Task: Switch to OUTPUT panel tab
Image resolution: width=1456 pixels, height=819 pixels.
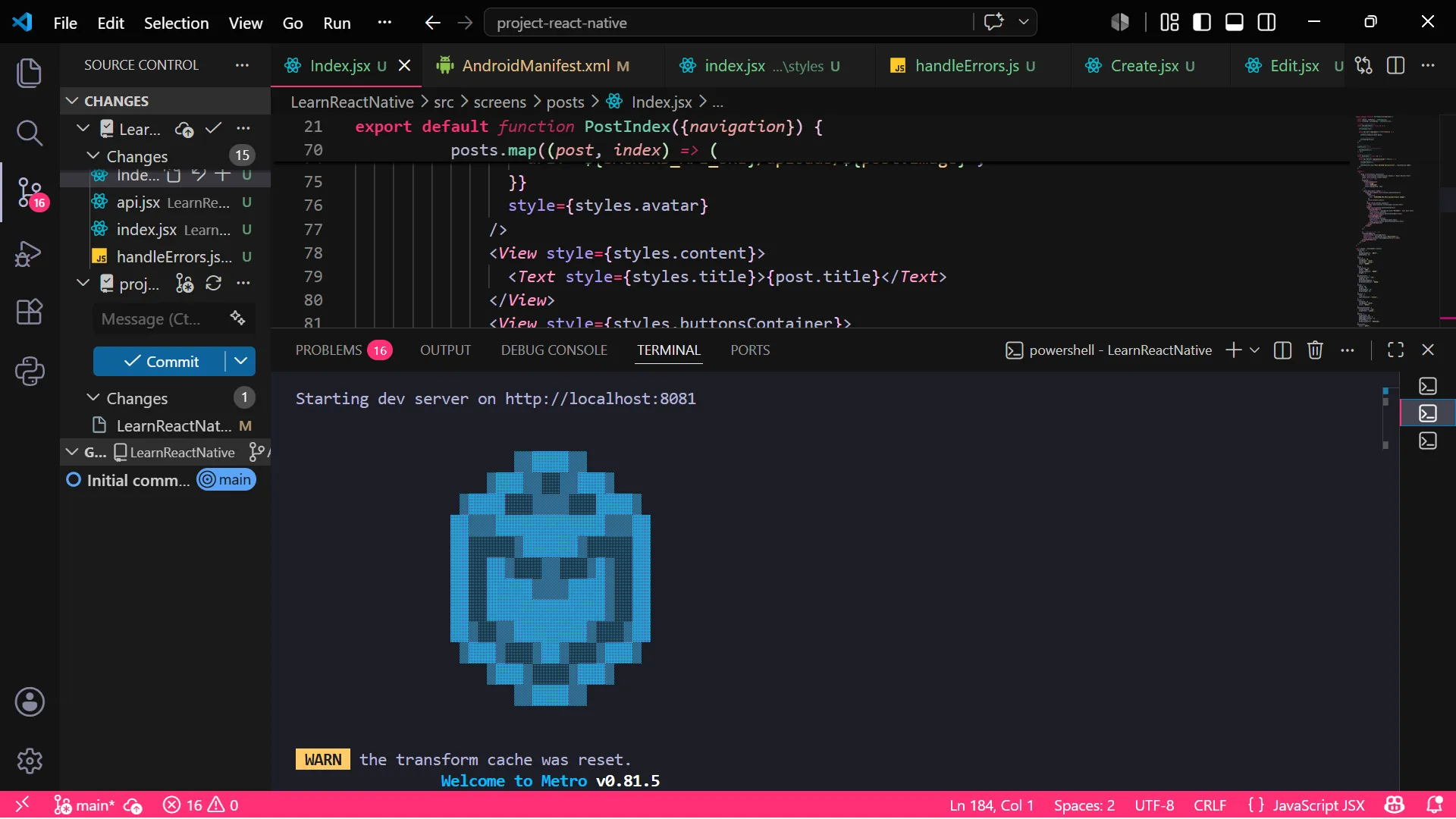Action: pyautogui.click(x=445, y=350)
